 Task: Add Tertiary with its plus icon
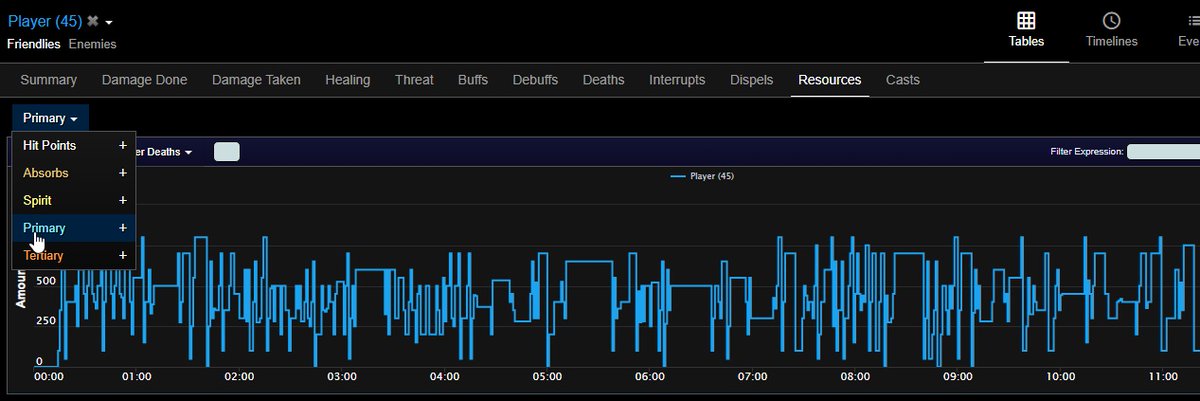(x=123, y=256)
